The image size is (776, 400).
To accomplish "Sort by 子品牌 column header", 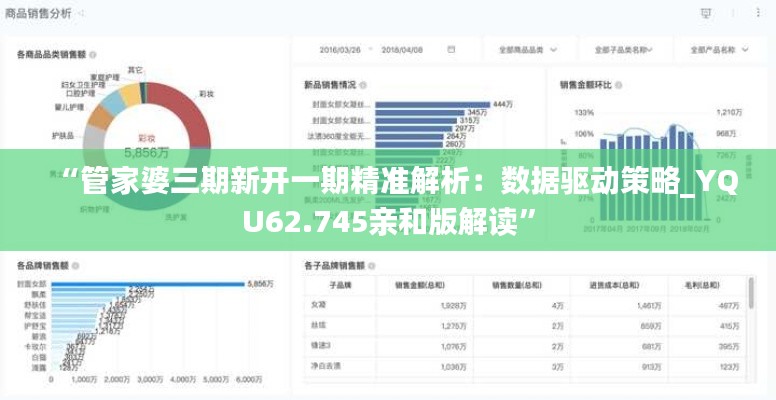I will tap(340, 285).
